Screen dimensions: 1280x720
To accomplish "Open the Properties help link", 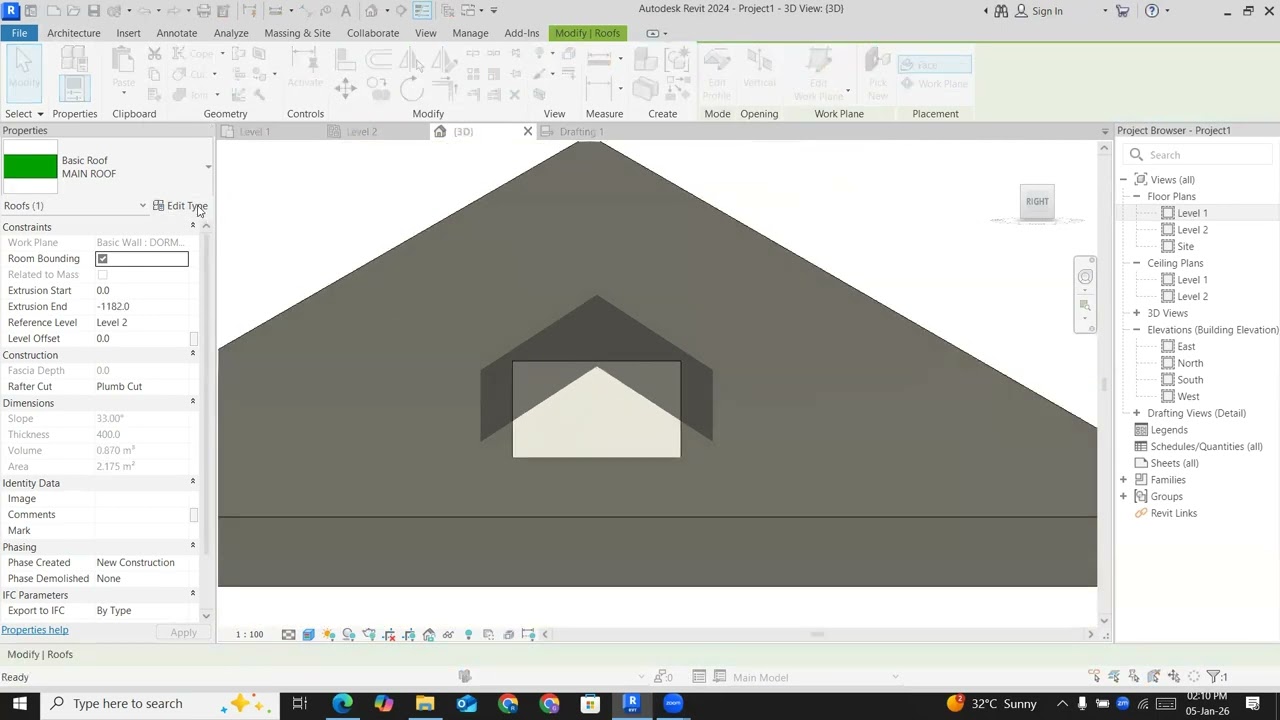I will click(35, 630).
